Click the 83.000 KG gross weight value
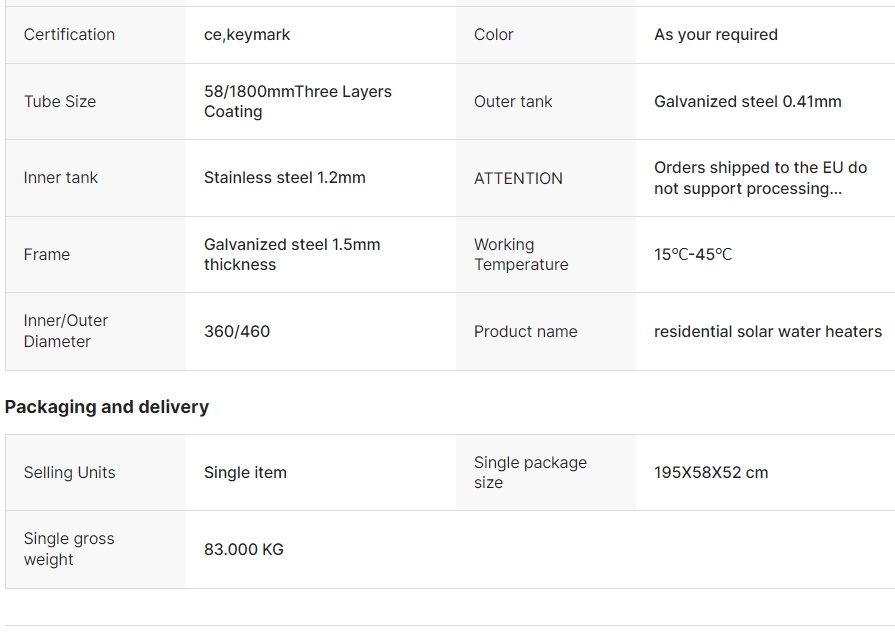Image resolution: width=895 pixels, height=635 pixels. click(x=243, y=550)
